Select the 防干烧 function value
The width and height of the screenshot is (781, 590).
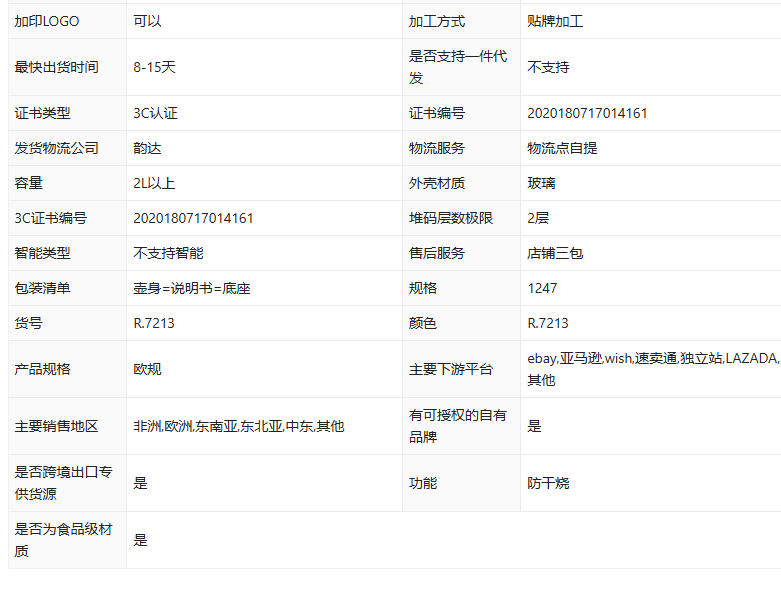click(548, 483)
